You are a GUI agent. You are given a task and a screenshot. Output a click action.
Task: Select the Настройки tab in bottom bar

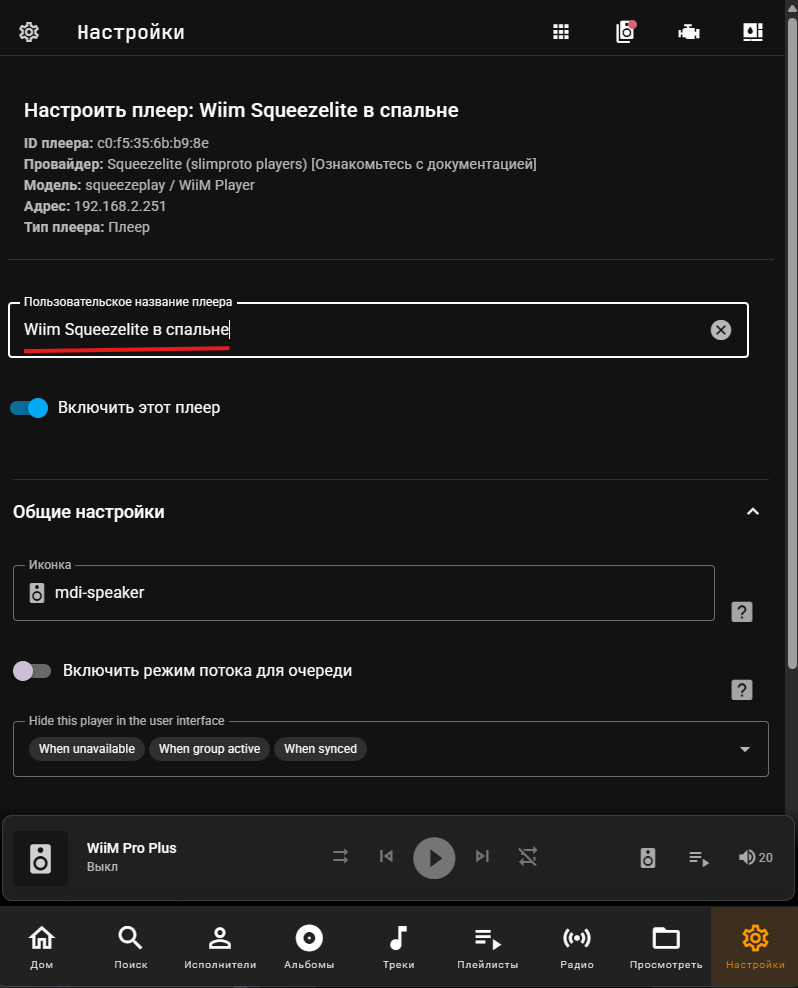pos(755,947)
